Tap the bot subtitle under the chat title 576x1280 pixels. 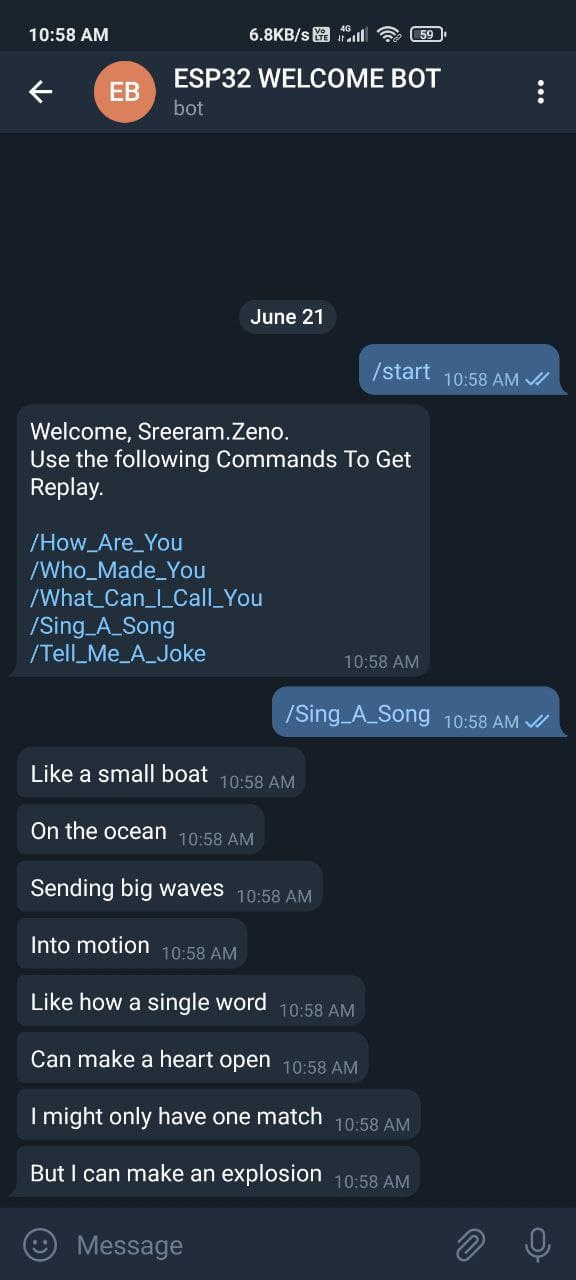(x=188, y=109)
